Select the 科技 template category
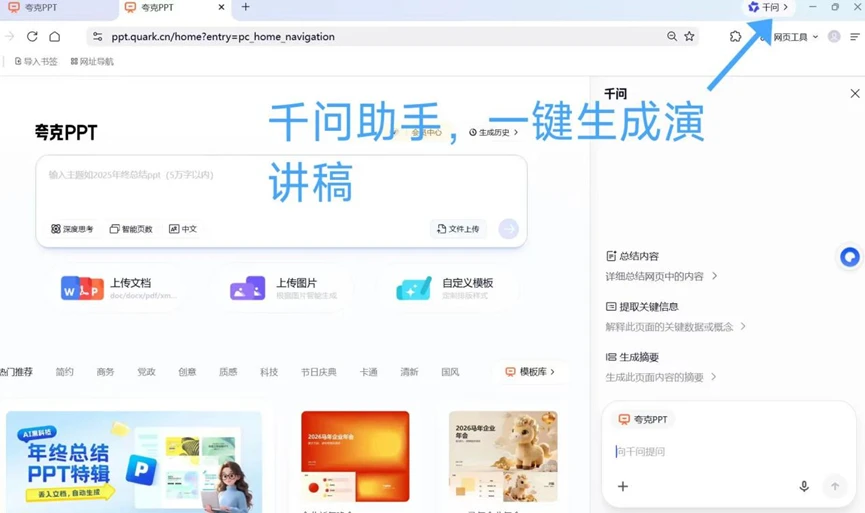 click(x=269, y=372)
